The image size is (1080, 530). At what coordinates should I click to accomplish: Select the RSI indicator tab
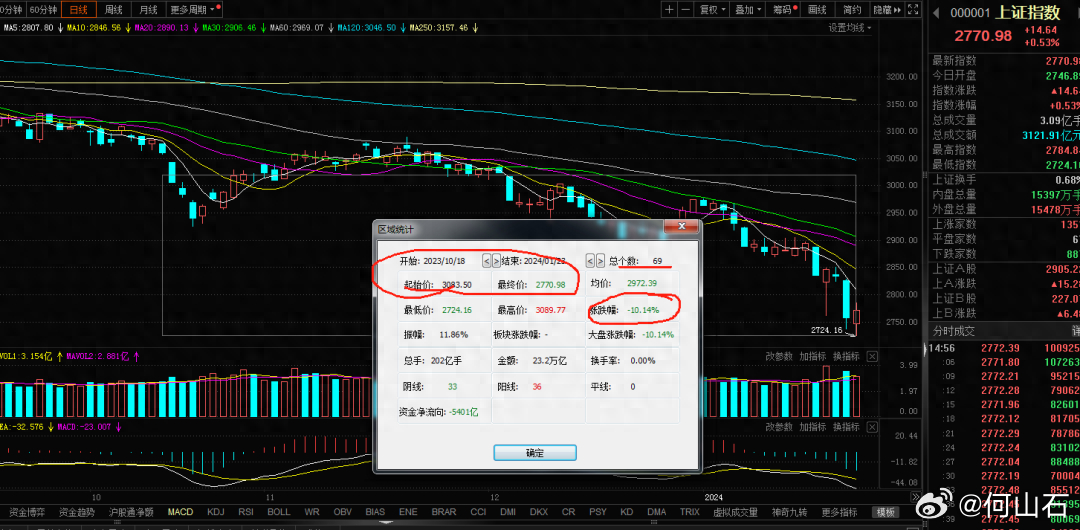246,512
